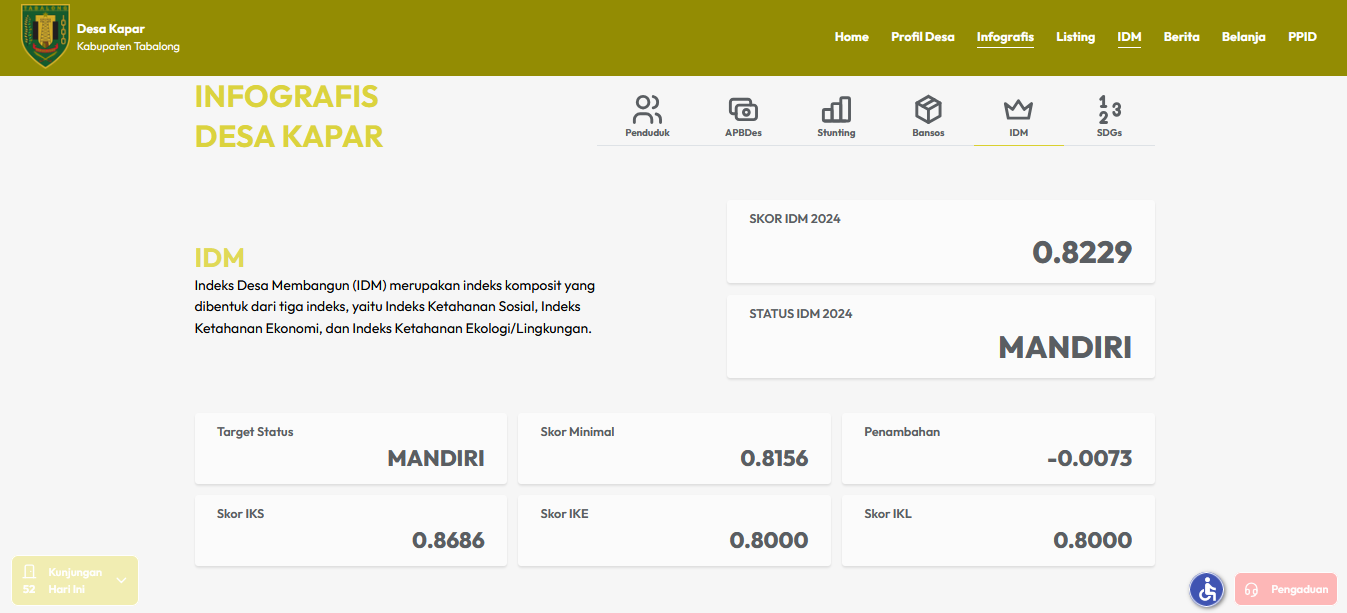
Task: Open the Penduduk infographic icon
Action: pyautogui.click(x=647, y=110)
